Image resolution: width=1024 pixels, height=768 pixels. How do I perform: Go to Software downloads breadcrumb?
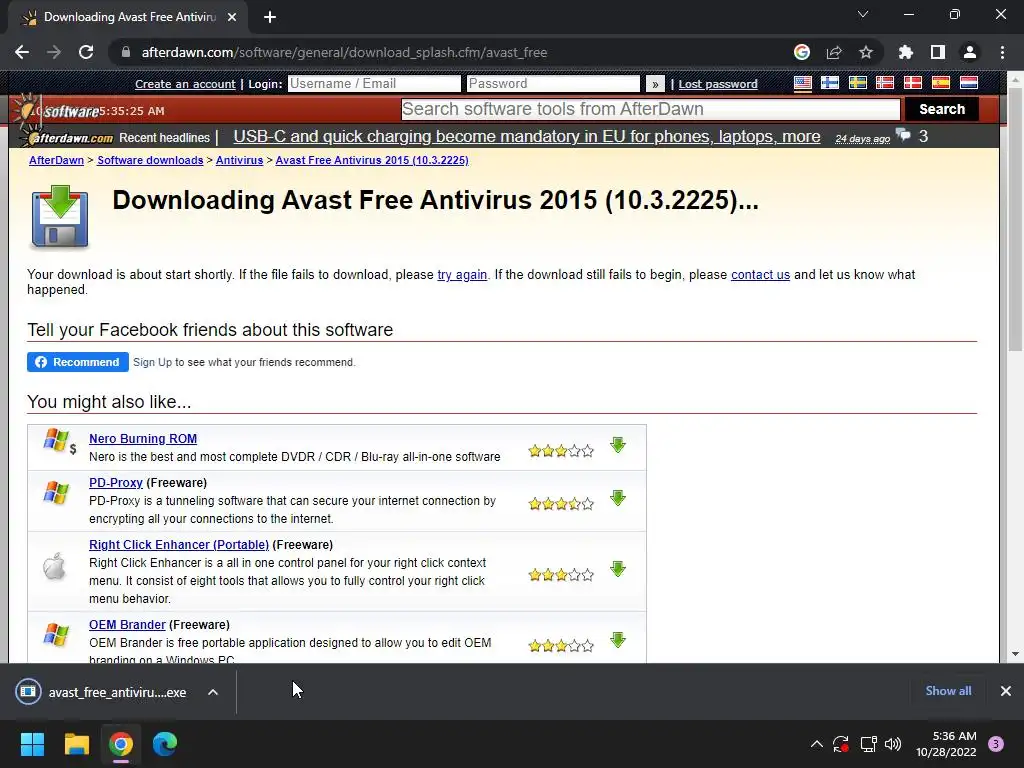150,160
